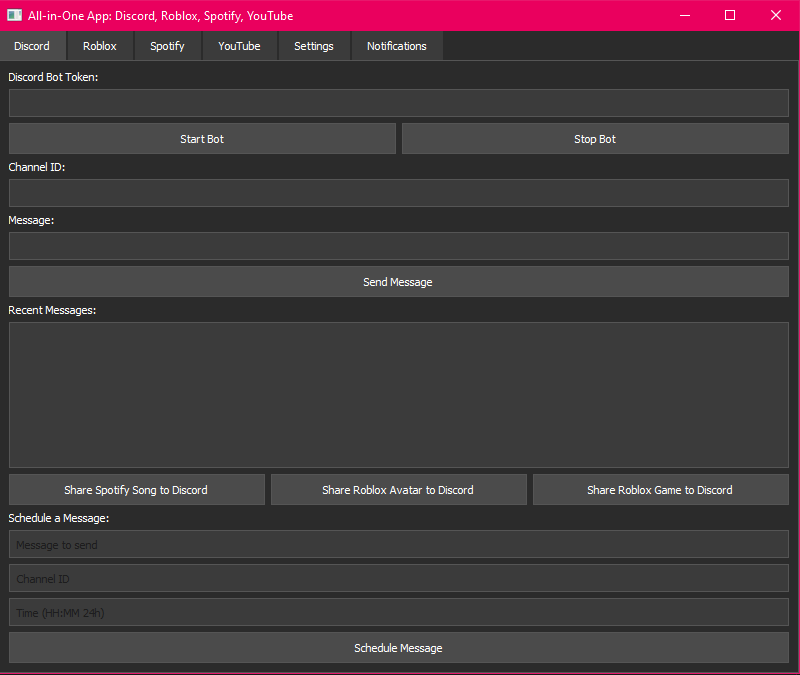Click into the Message text field

coord(398,246)
